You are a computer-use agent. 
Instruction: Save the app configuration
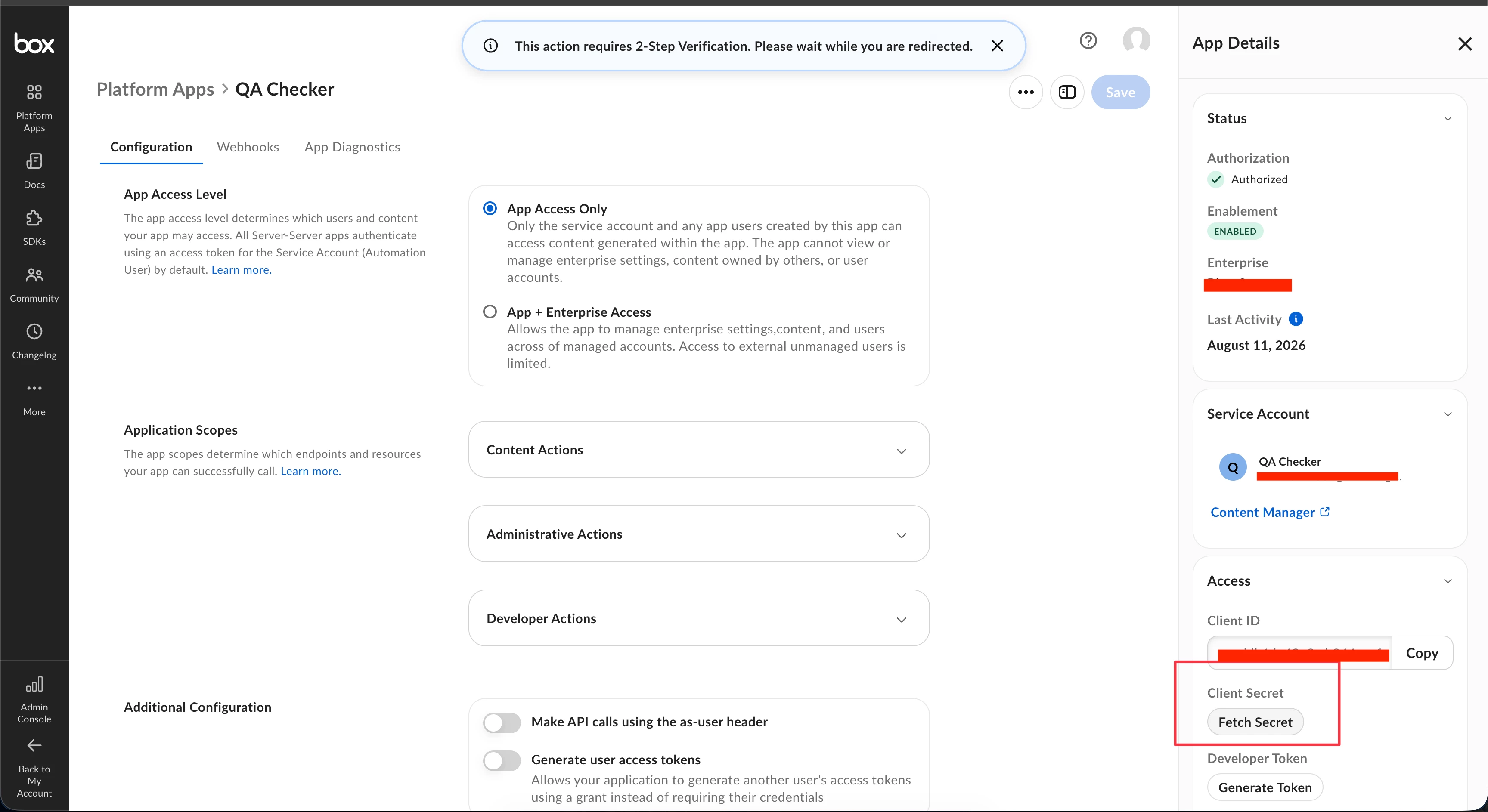click(1120, 92)
